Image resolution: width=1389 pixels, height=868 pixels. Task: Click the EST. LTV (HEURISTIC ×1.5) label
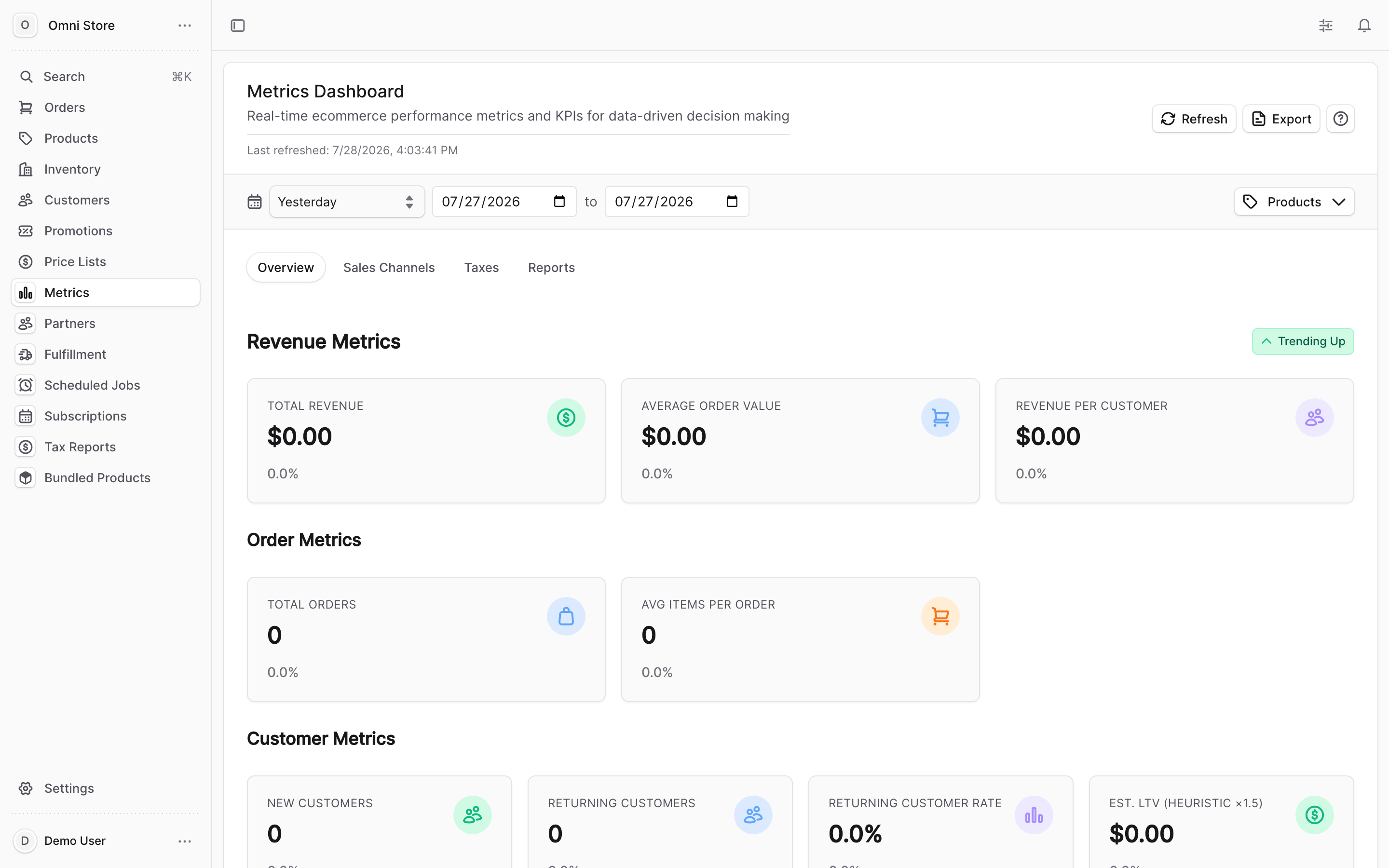coord(1185,803)
